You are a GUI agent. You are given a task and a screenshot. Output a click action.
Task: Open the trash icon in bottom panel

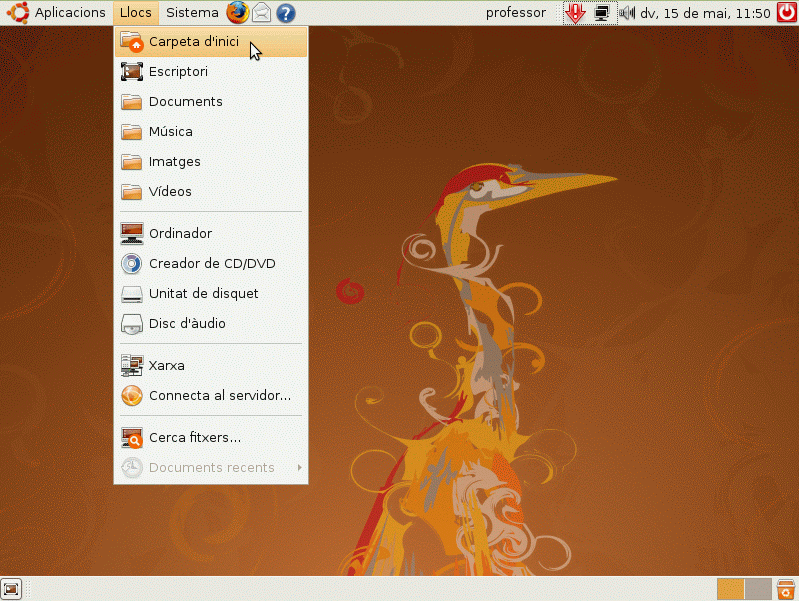pyautogui.click(x=786, y=588)
